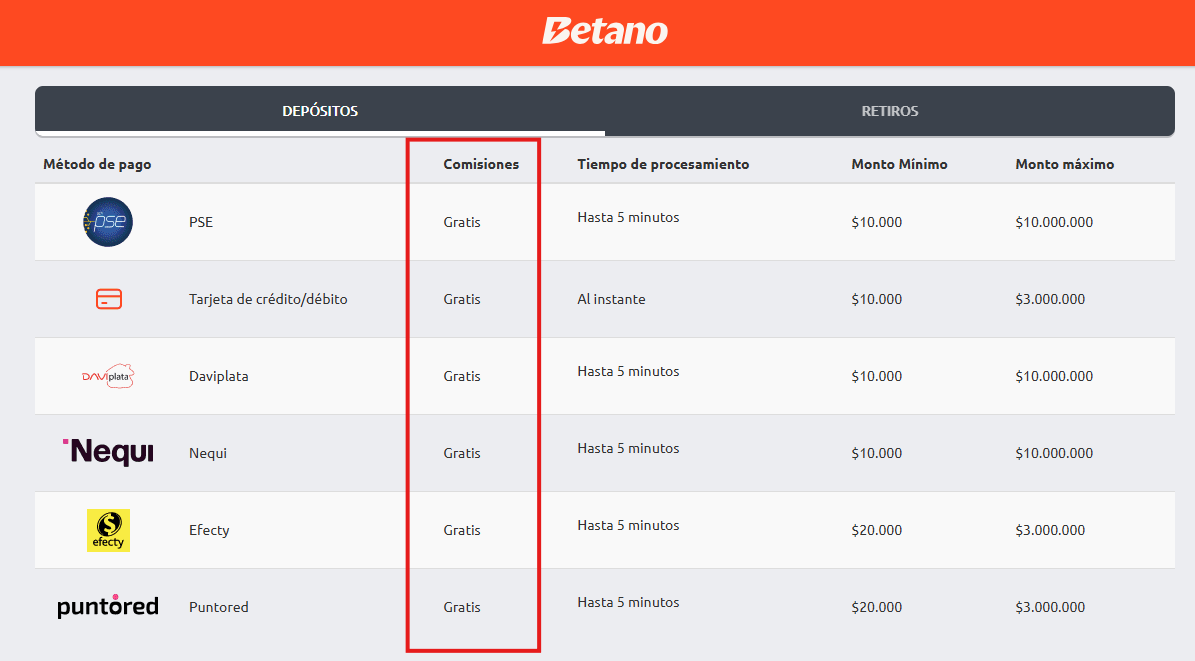The width and height of the screenshot is (1195, 661).
Task: Click the Monto Mínimo column header
Action: click(899, 164)
